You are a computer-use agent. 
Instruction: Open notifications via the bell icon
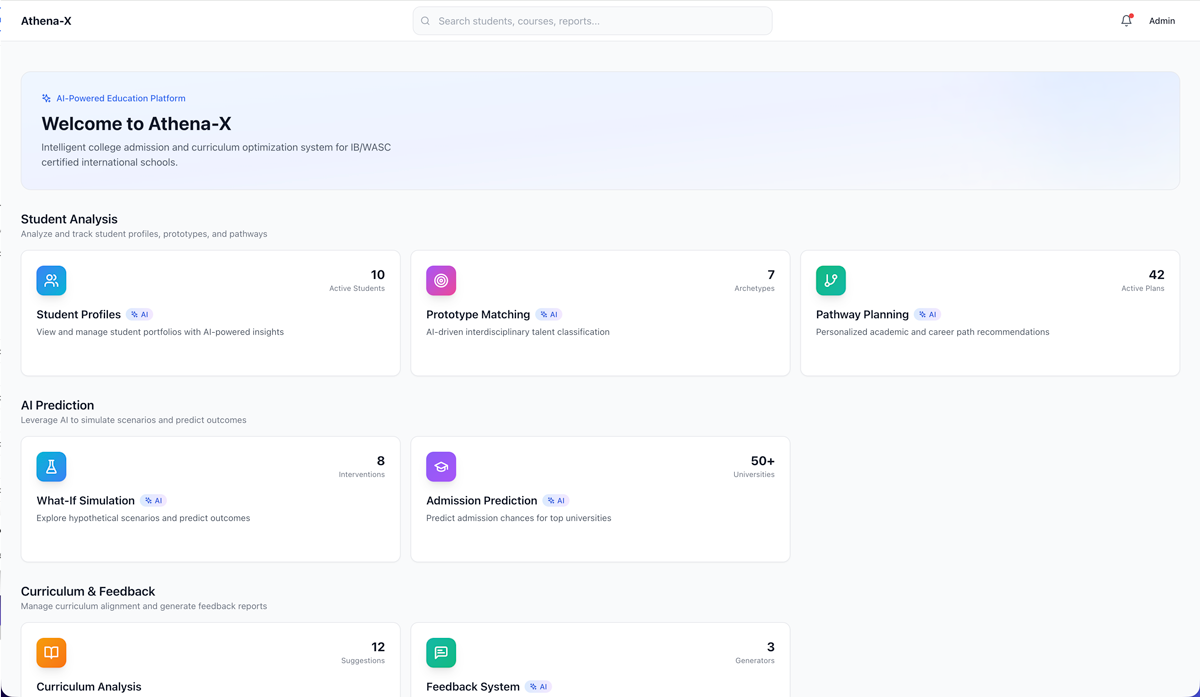point(1127,21)
